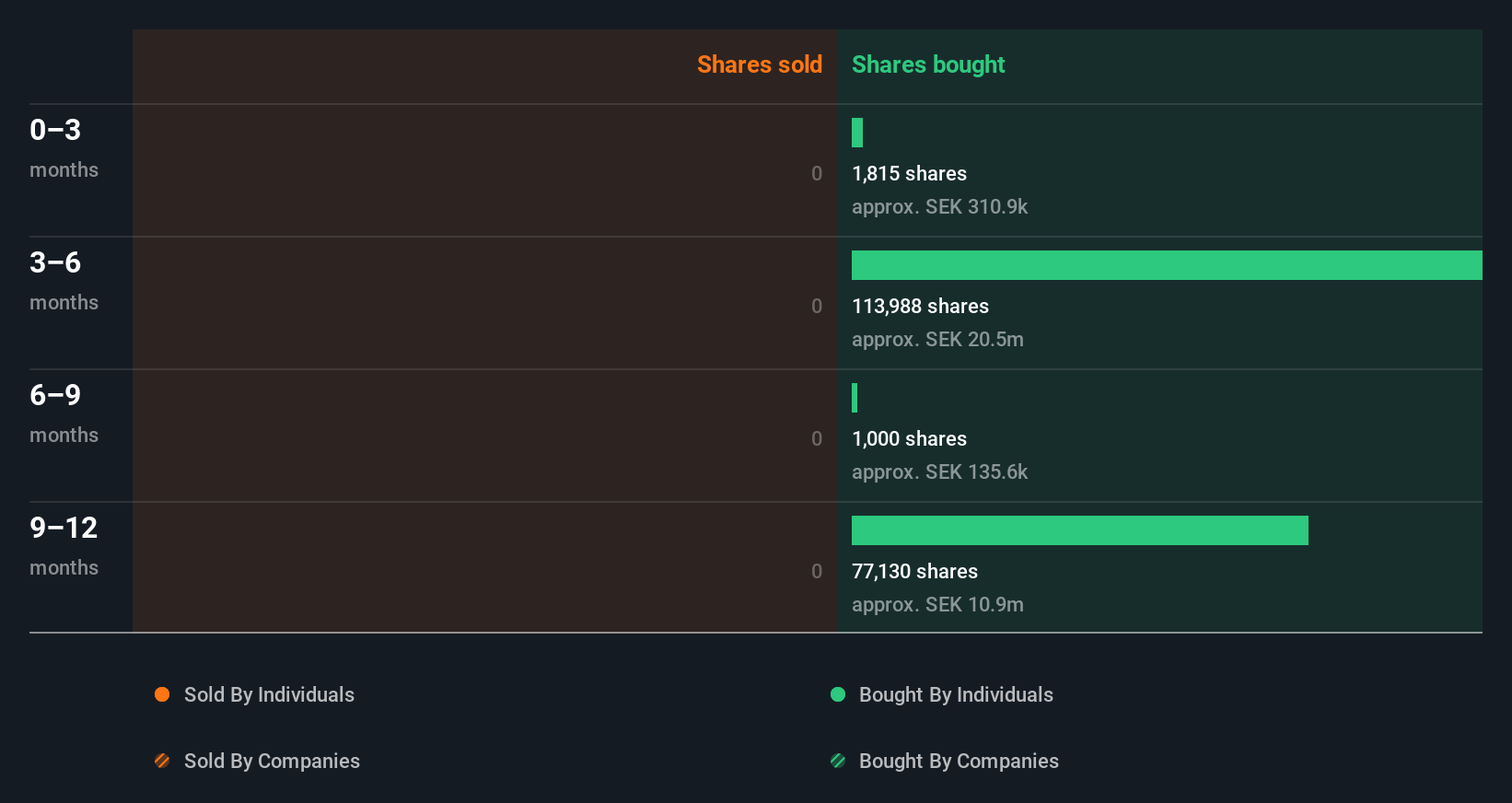
Task: Click approx. SEK 10.9m text
Action: (x=937, y=604)
